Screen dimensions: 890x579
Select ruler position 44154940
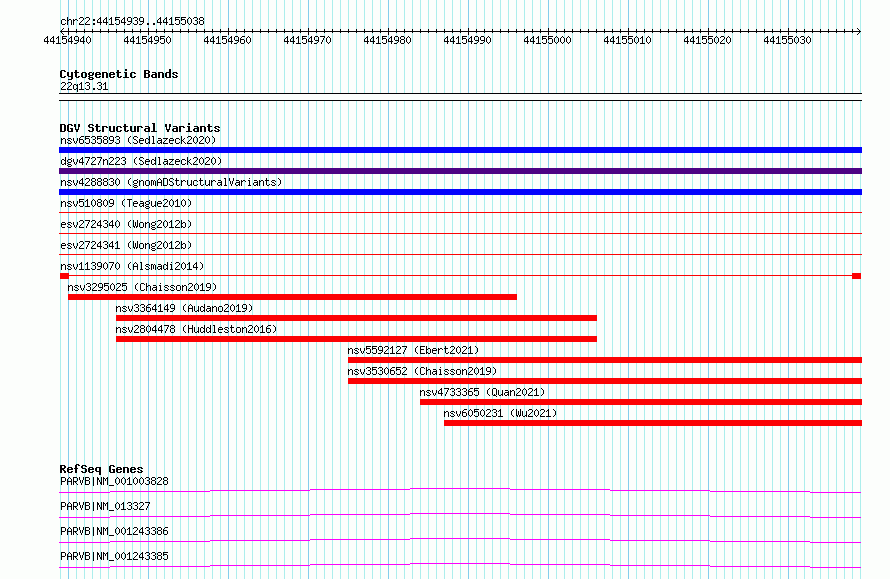68,40
